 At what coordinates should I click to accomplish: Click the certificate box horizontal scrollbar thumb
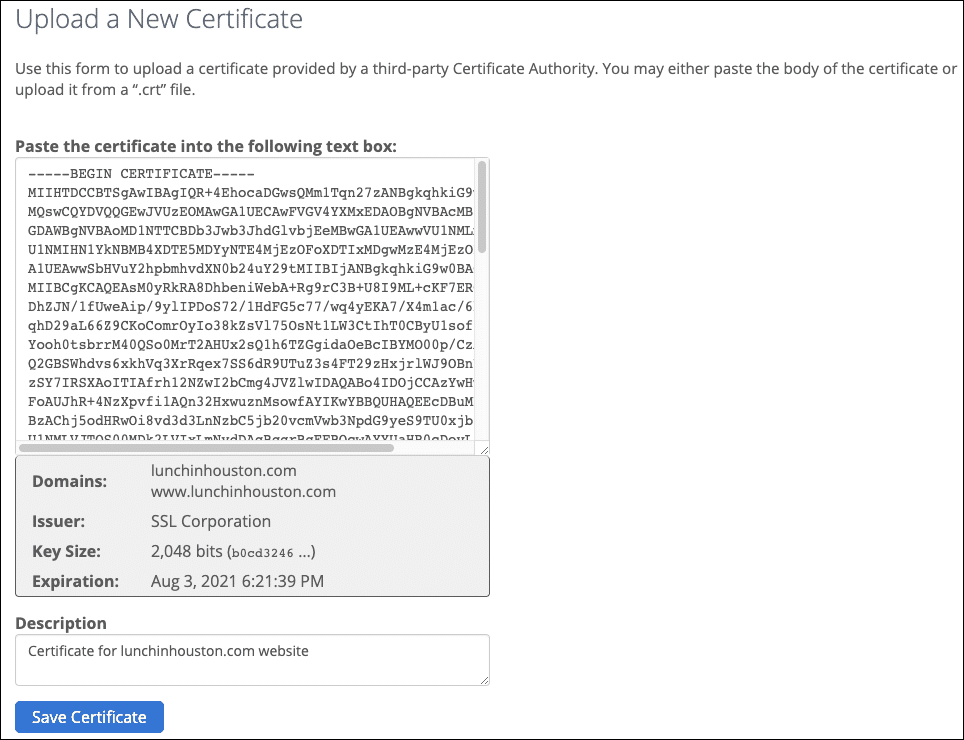210,448
